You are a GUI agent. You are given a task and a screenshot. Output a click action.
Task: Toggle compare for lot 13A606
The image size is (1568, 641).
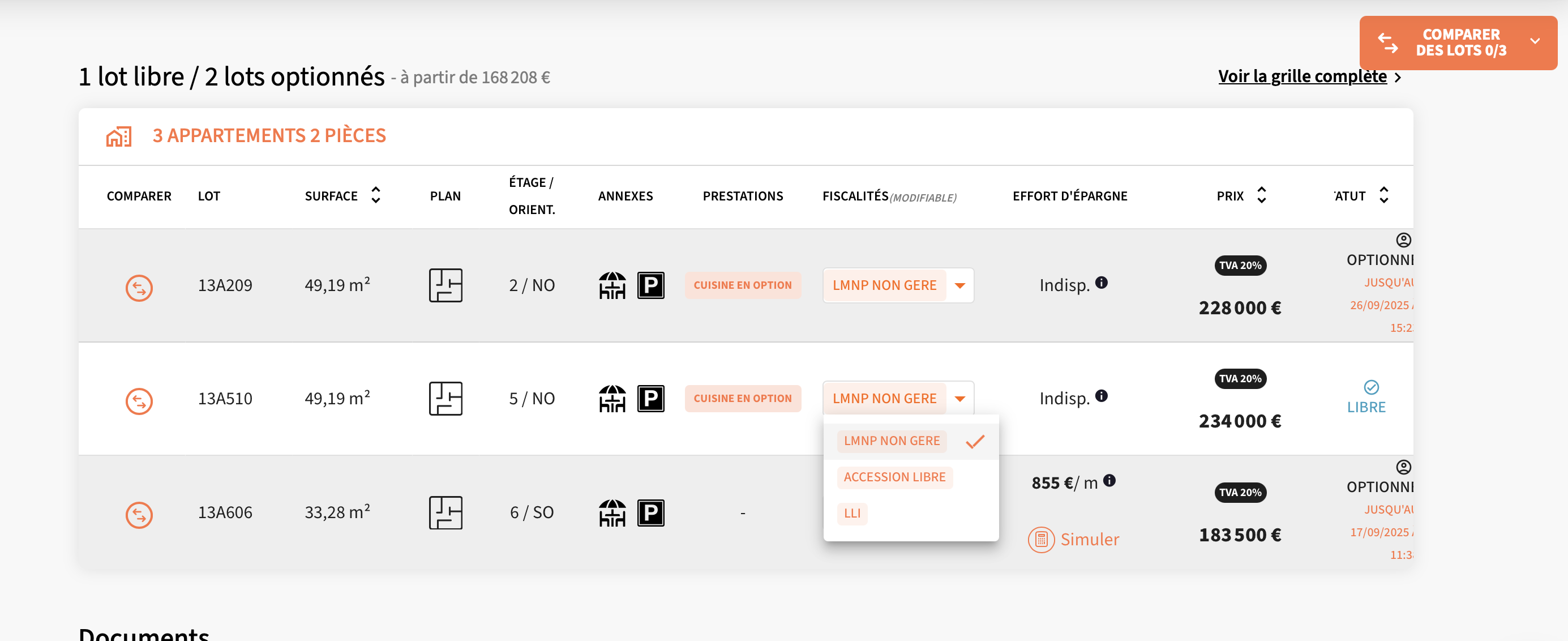[x=139, y=514]
